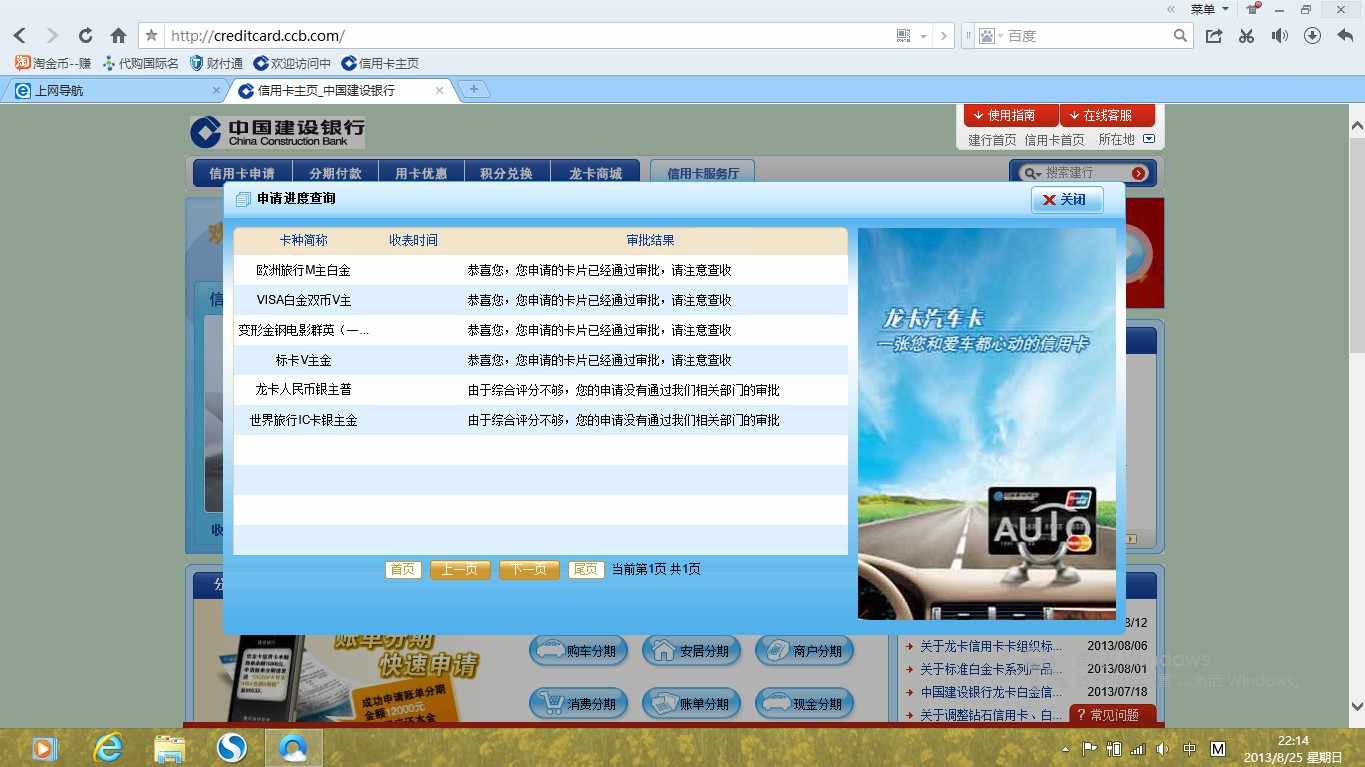Click the page refresh icon
Image resolution: width=1365 pixels, height=767 pixels.
coord(85,35)
